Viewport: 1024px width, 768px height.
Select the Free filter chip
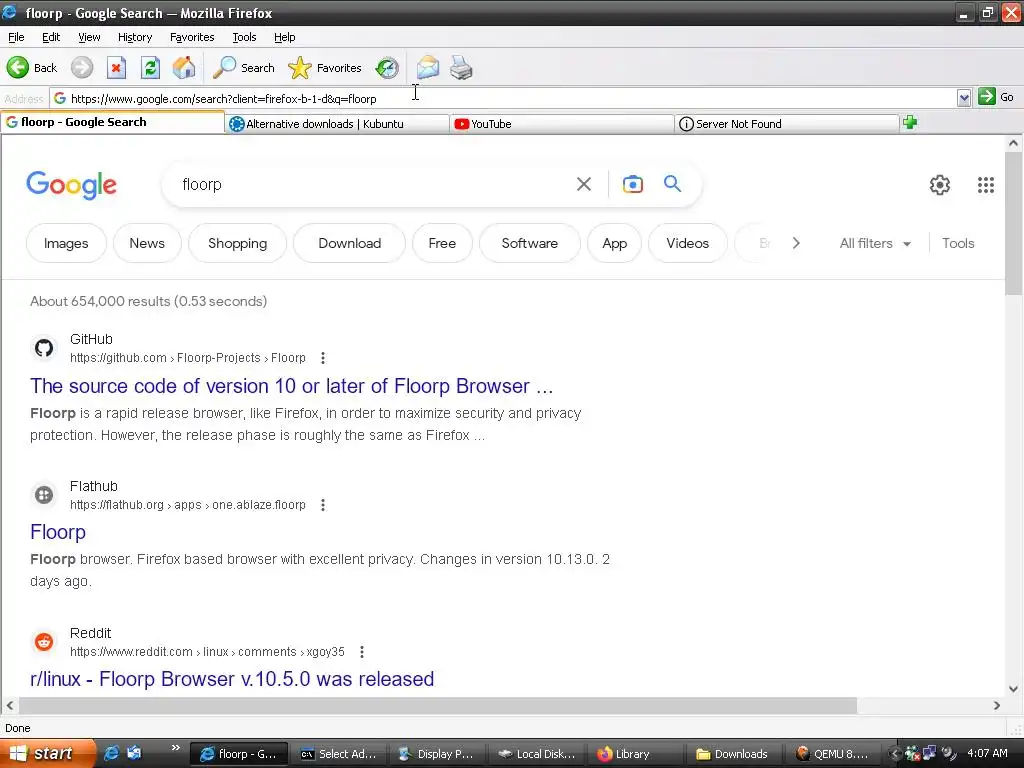point(442,243)
